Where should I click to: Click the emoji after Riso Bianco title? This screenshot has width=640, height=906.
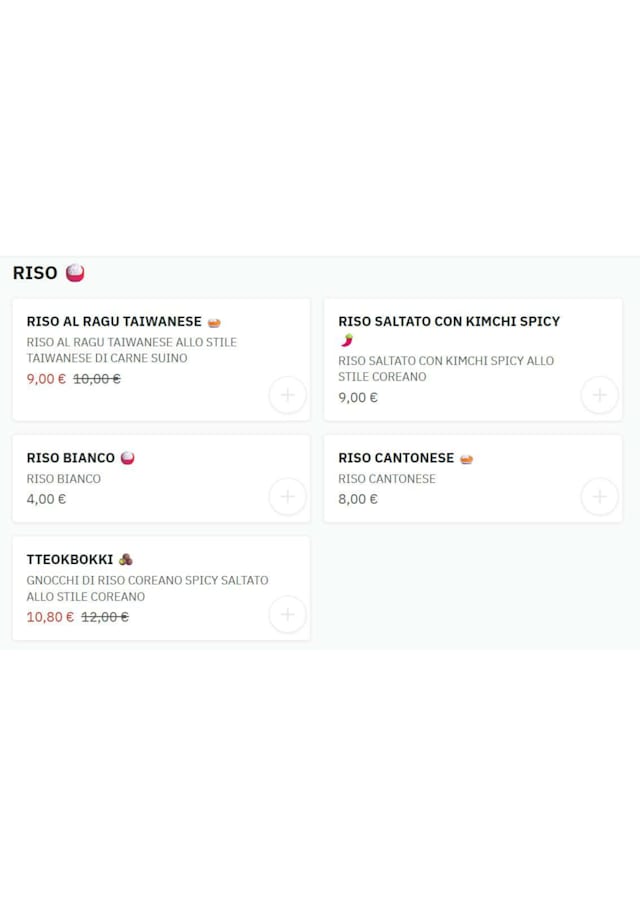(x=127, y=458)
